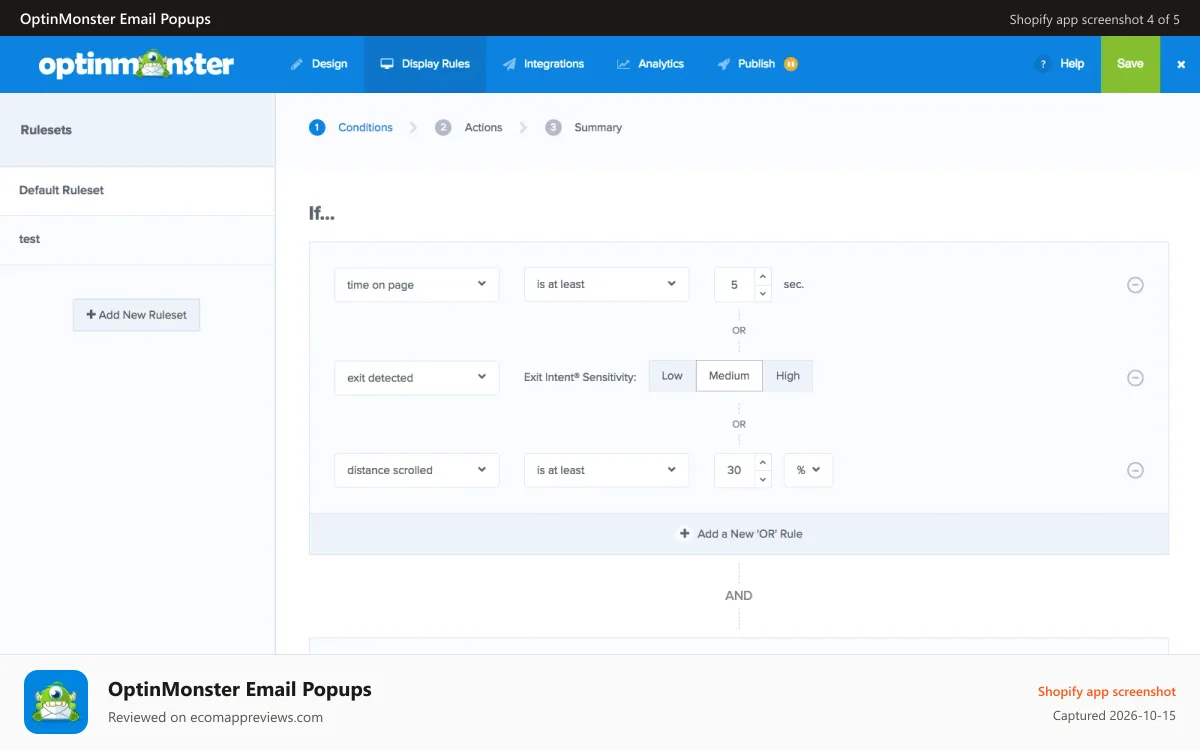The width and height of the screenshot is (1200, 750).
Task: Decrease the seconds value with down arrow
Action: click(x=763, y=294)
